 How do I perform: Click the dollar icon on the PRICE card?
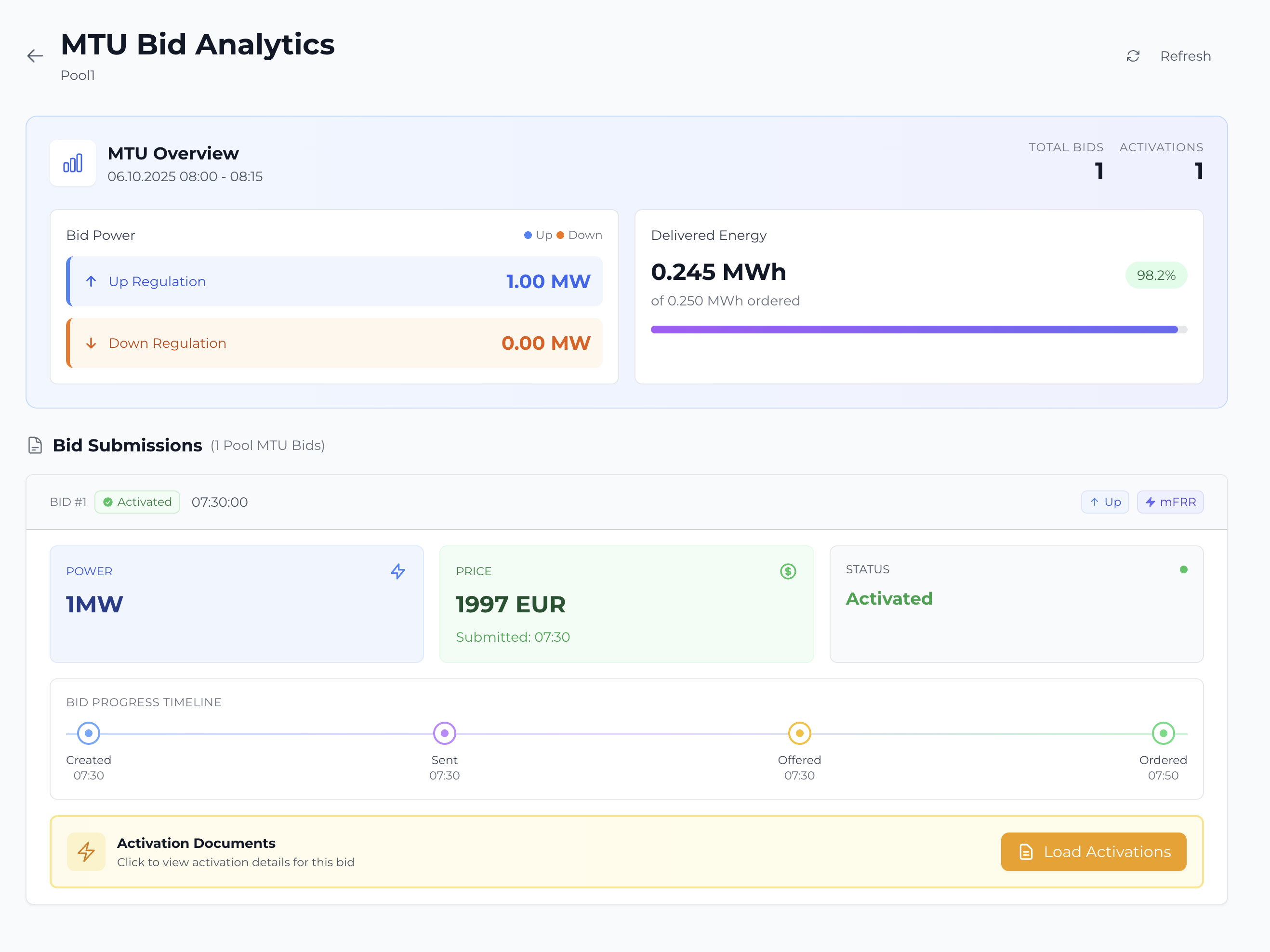click(x=788, y=571)
